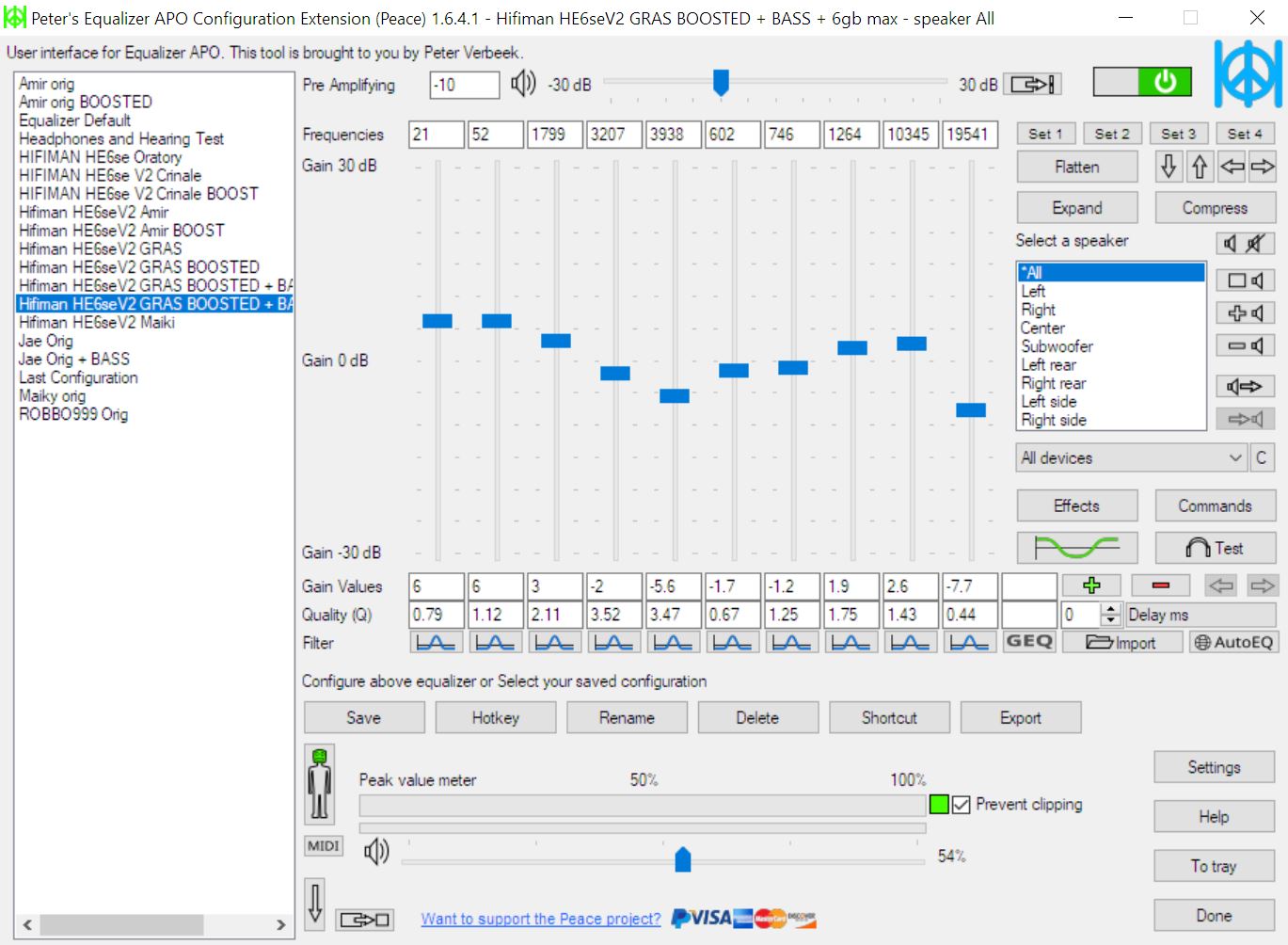Click the minus speaker icon button
This screenshot has width=1288, height=945.
[1246, 346]
